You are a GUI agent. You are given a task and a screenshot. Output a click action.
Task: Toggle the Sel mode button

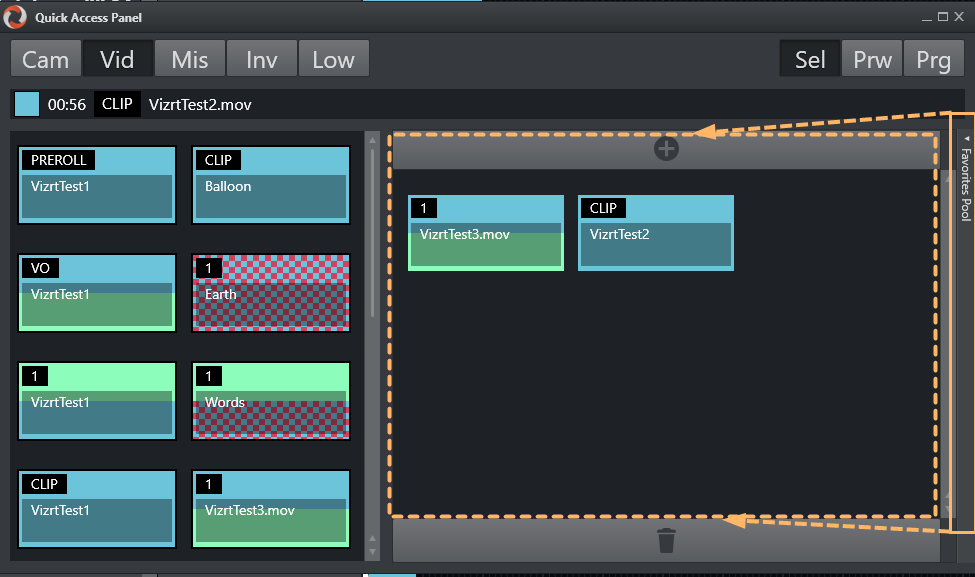pyautogui.click(x=810, y=59)
